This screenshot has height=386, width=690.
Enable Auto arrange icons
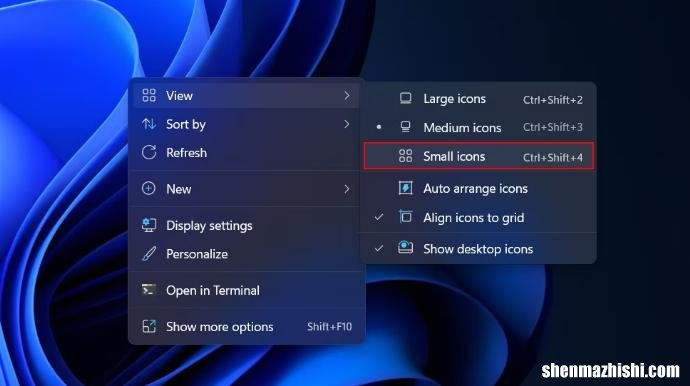click(478, 188)
